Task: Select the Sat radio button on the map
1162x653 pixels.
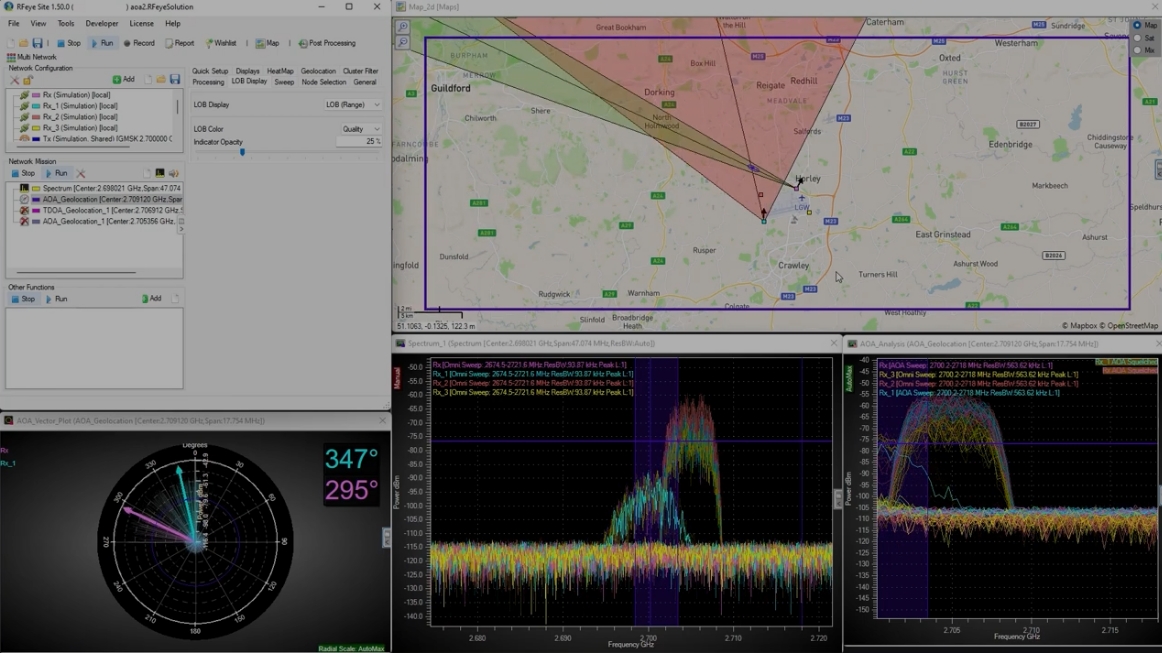Action: pyautogui.click(x=1137, y=38)
